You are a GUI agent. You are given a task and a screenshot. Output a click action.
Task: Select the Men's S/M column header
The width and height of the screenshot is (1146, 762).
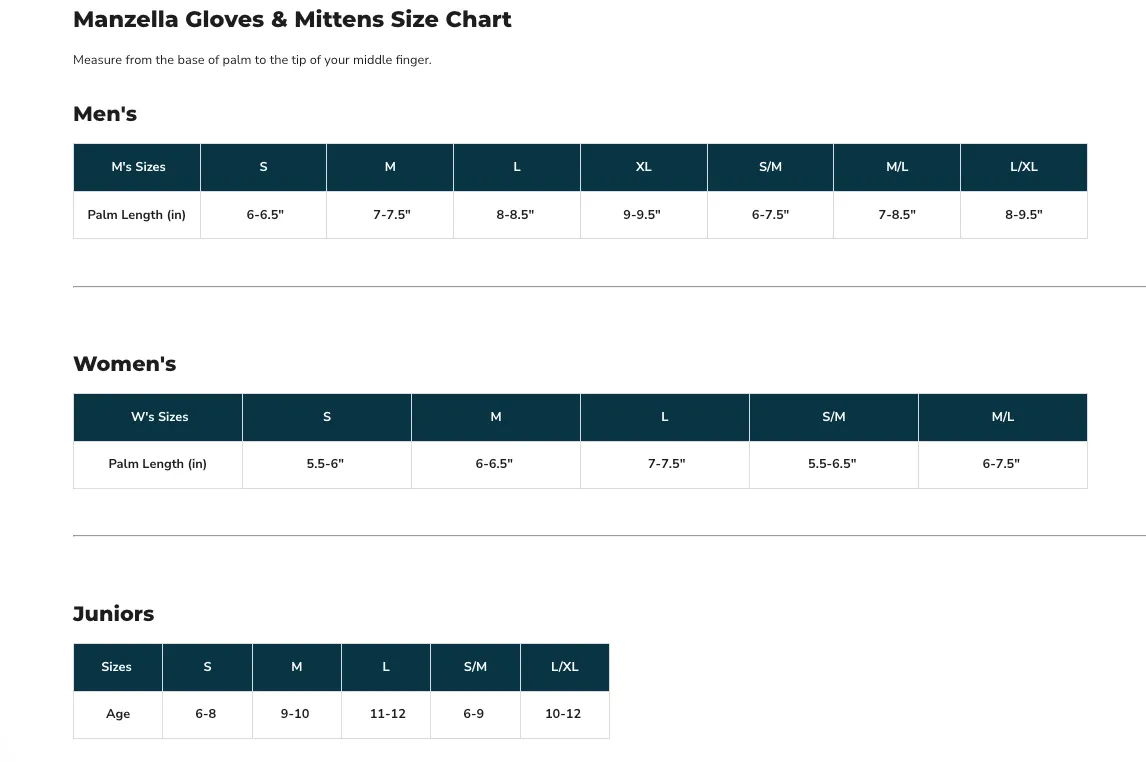[x=770, y=167]
